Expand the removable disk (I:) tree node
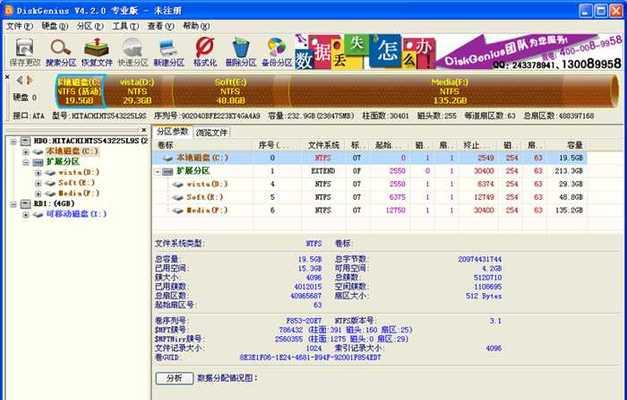627x400 pixels. click(26, 214)
